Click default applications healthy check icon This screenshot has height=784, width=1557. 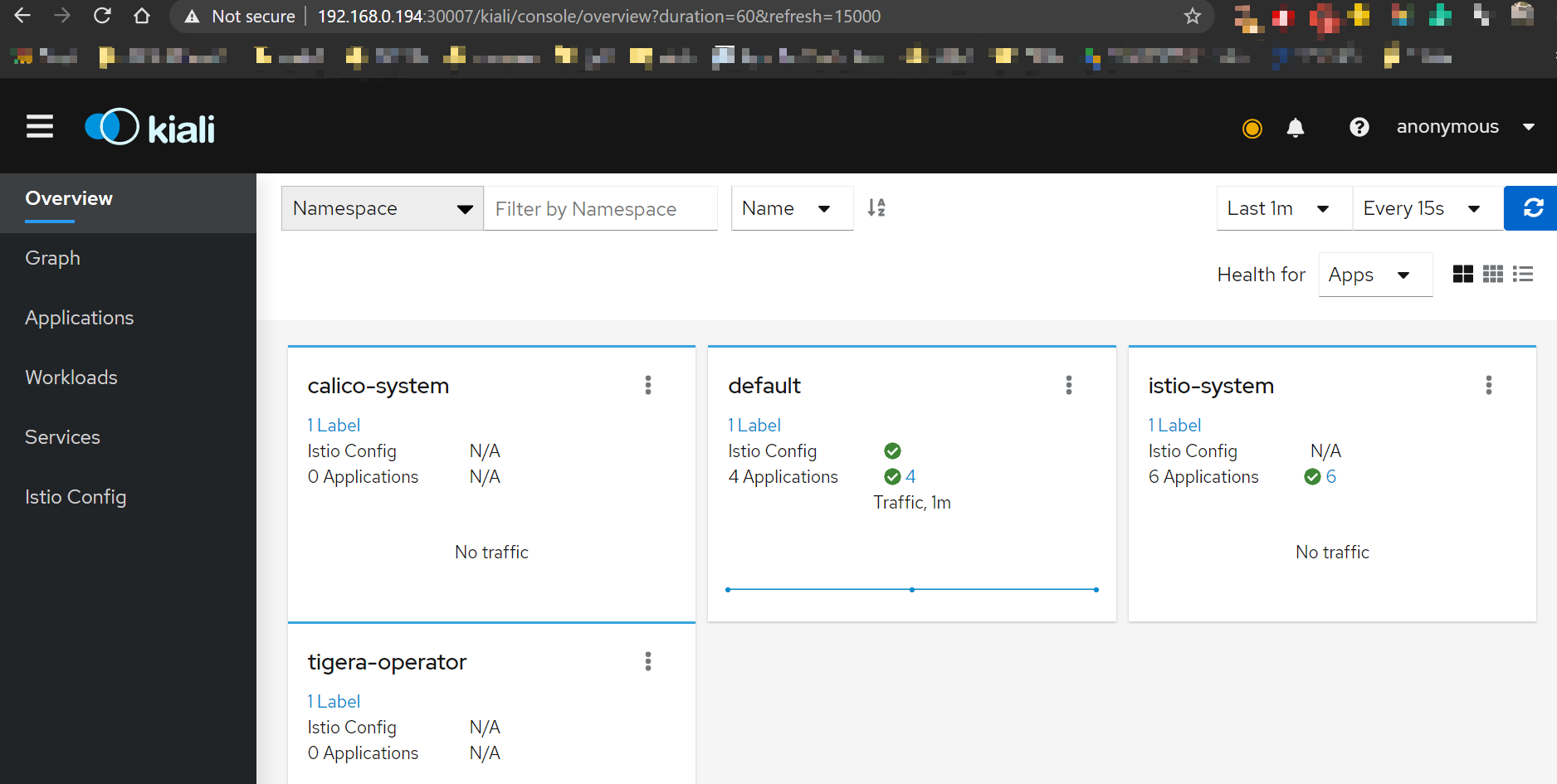(x=893, y=476)
